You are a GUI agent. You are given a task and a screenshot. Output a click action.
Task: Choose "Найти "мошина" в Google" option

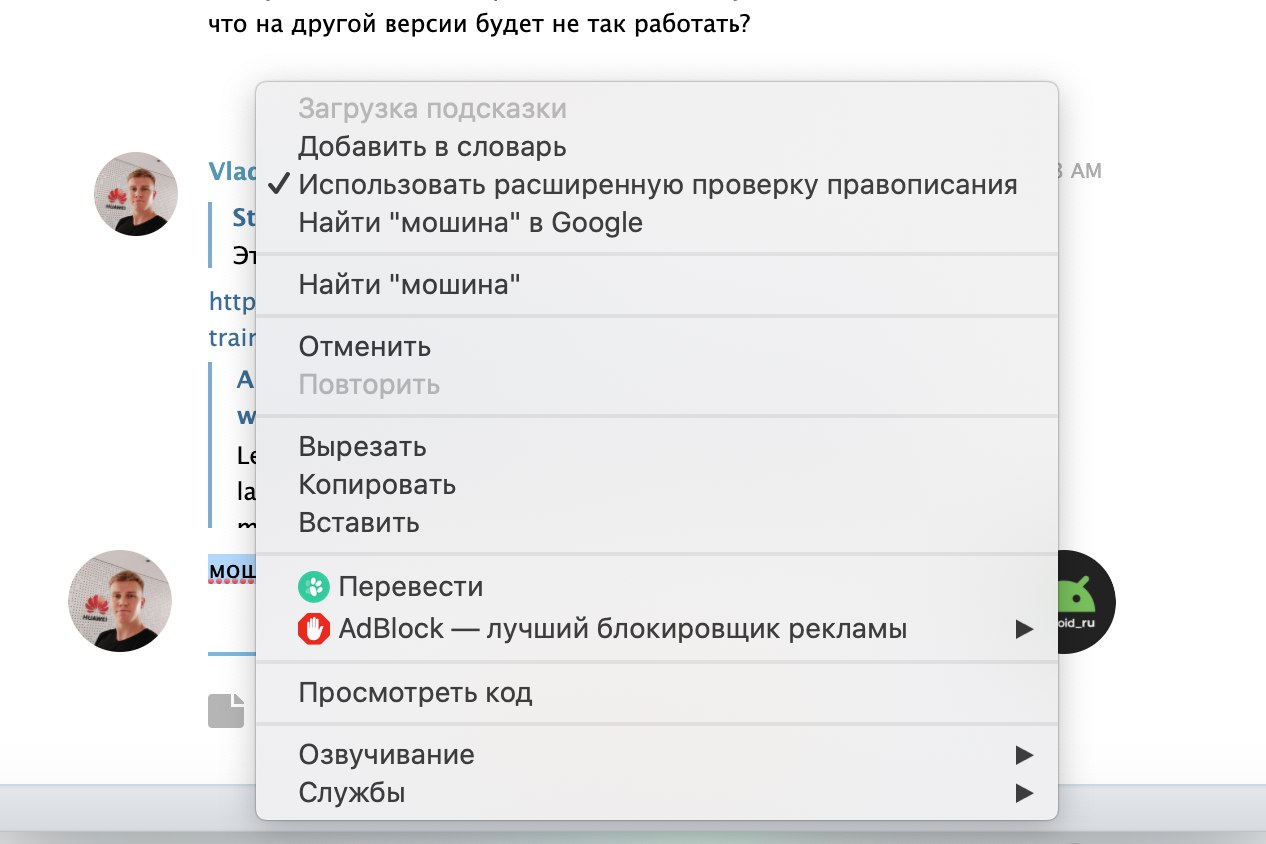[x=470, y=223]
